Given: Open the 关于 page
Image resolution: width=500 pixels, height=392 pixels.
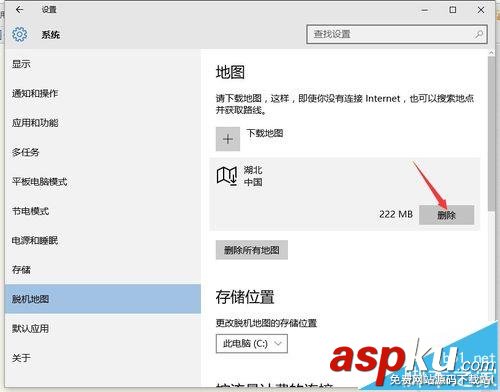Looking at the screenshot, I should (103, 358).
